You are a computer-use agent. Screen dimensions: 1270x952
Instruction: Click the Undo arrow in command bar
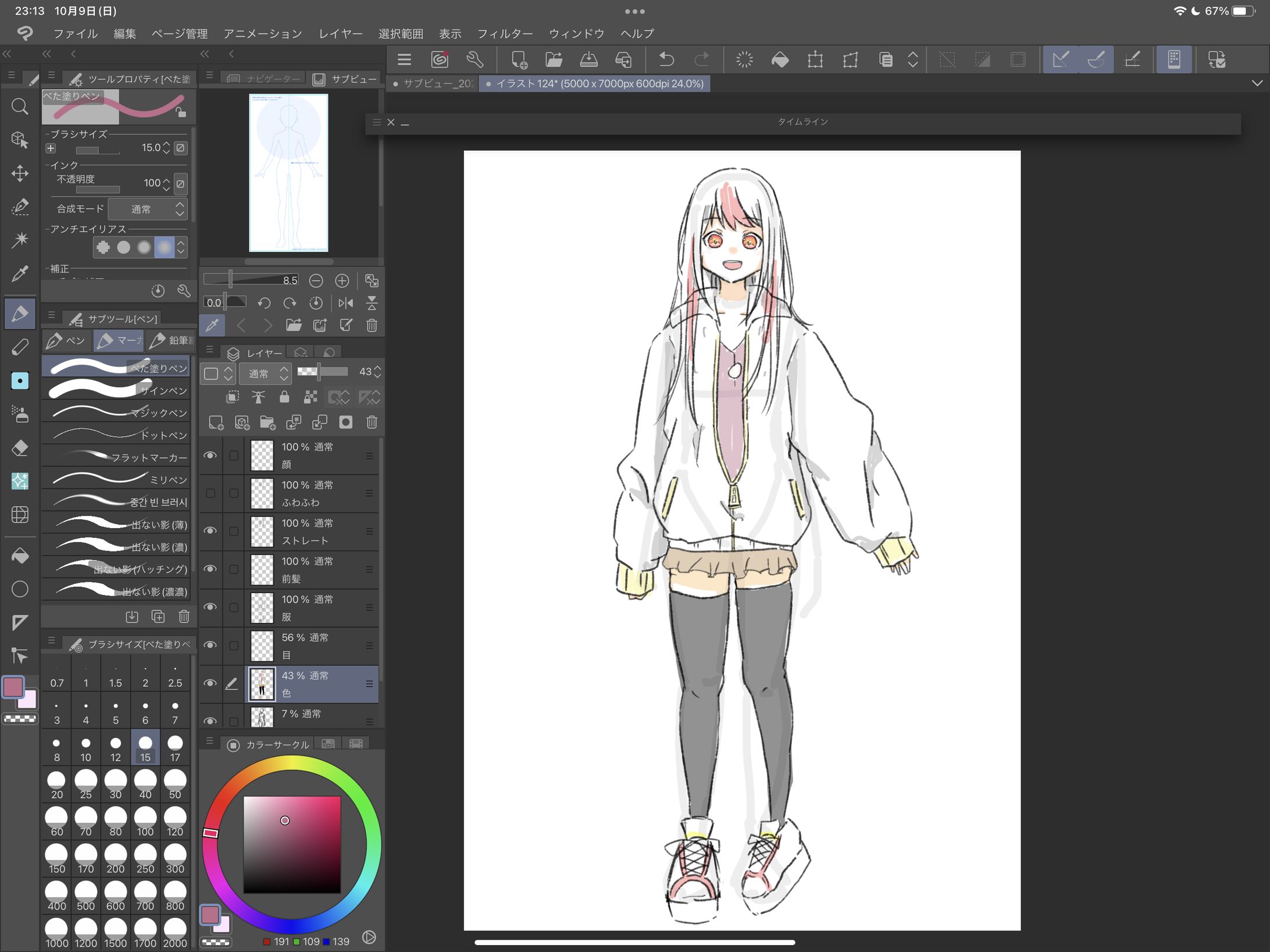[666, 59]
